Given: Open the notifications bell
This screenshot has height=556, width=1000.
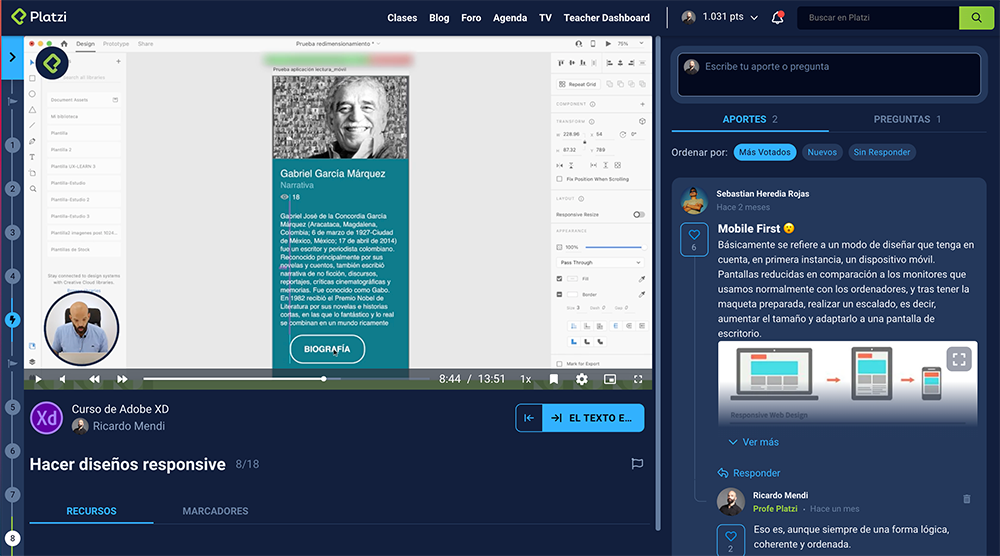Looking at the screenshot, I should [777, 18].
